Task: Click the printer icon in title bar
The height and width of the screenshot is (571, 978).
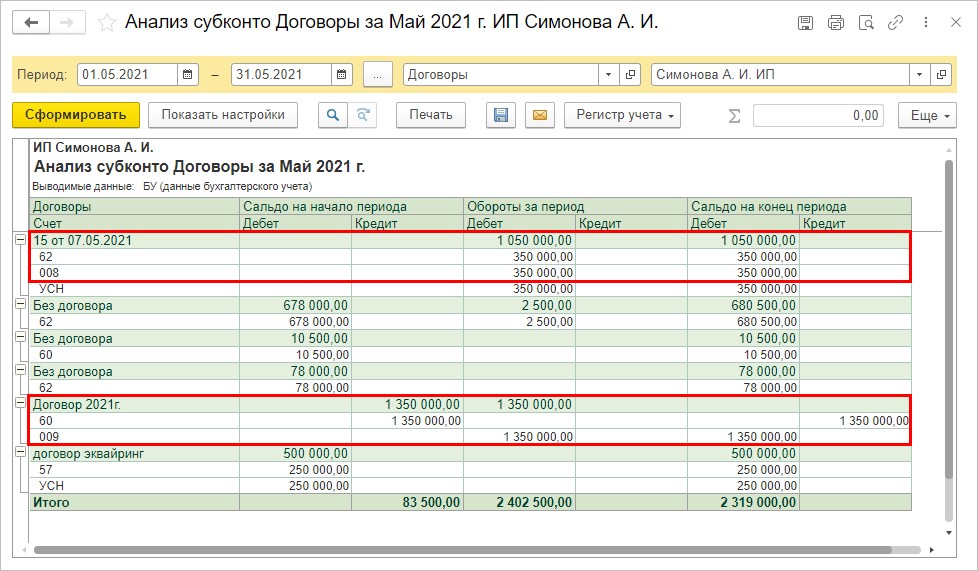Action: [x=836, y=23]
